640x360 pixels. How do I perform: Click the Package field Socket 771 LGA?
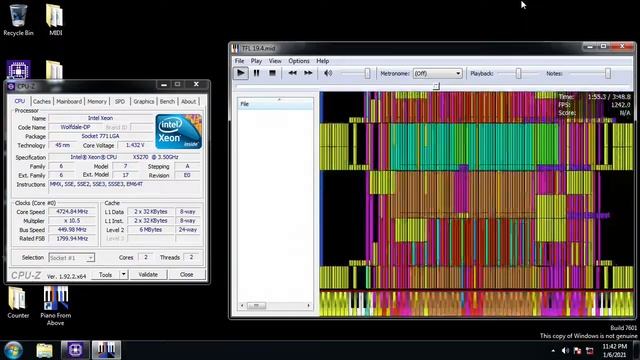[x=100, y=136]
